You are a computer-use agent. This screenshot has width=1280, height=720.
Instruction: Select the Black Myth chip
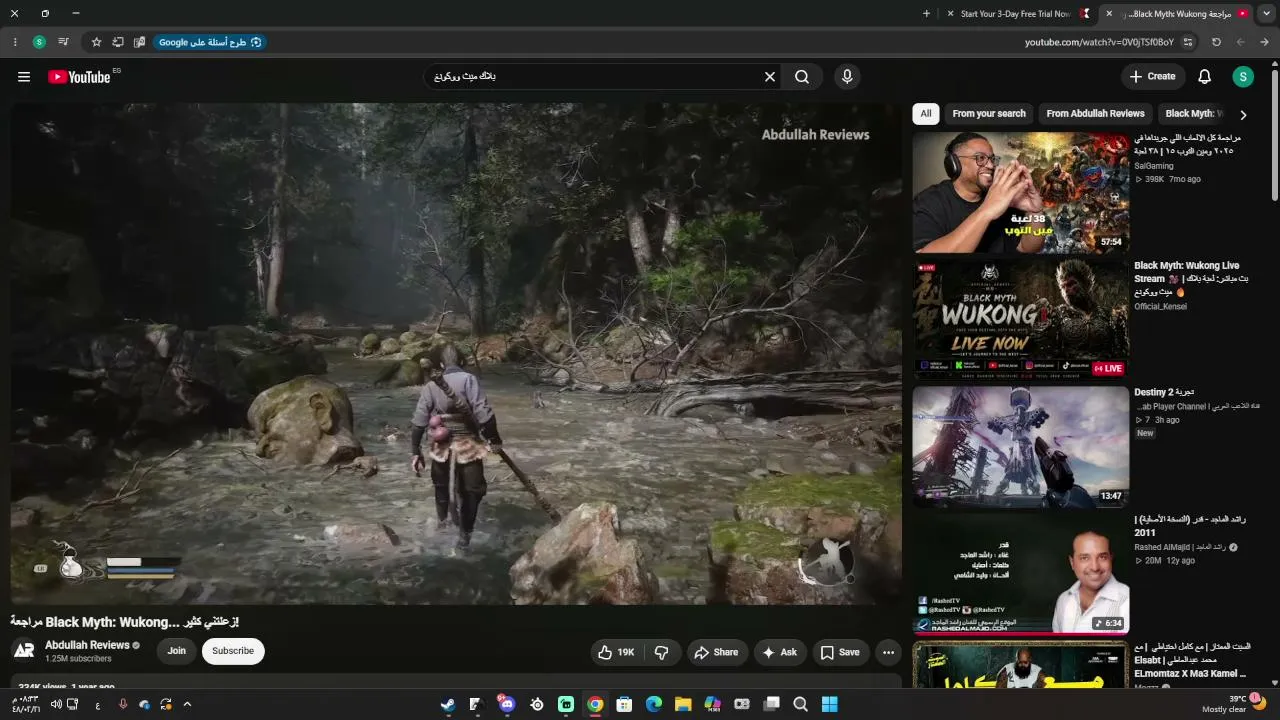pyautogui.click(x=1192, y=114)
